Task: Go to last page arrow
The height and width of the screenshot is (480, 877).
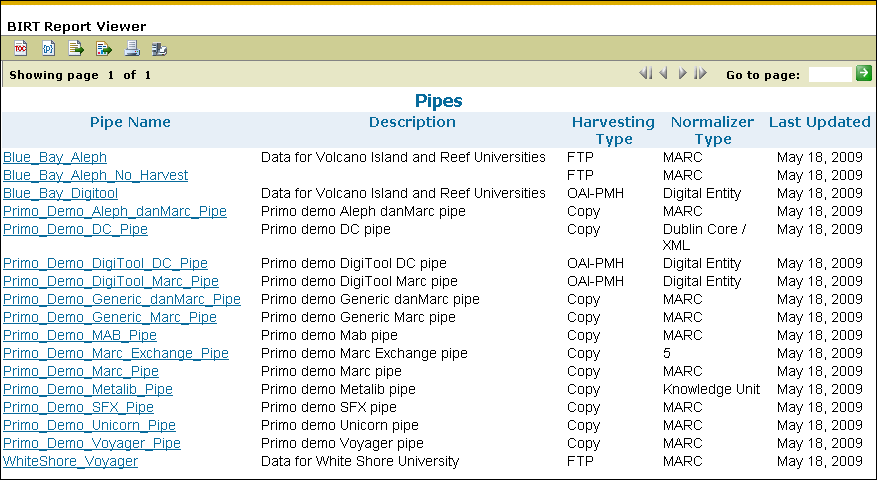Action: [700, 73]
